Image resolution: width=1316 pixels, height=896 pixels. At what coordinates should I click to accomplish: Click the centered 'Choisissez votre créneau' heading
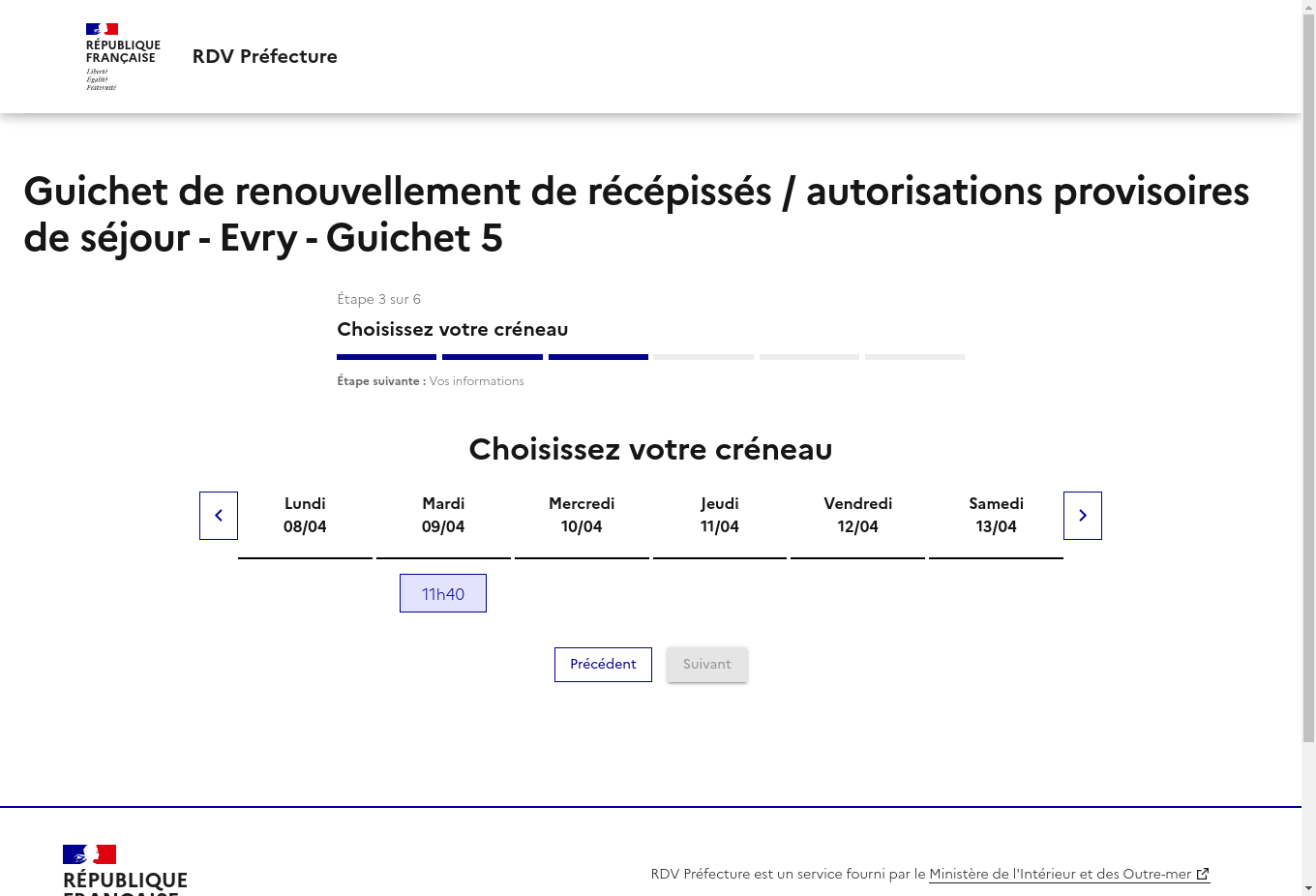(x=650, y=449)
